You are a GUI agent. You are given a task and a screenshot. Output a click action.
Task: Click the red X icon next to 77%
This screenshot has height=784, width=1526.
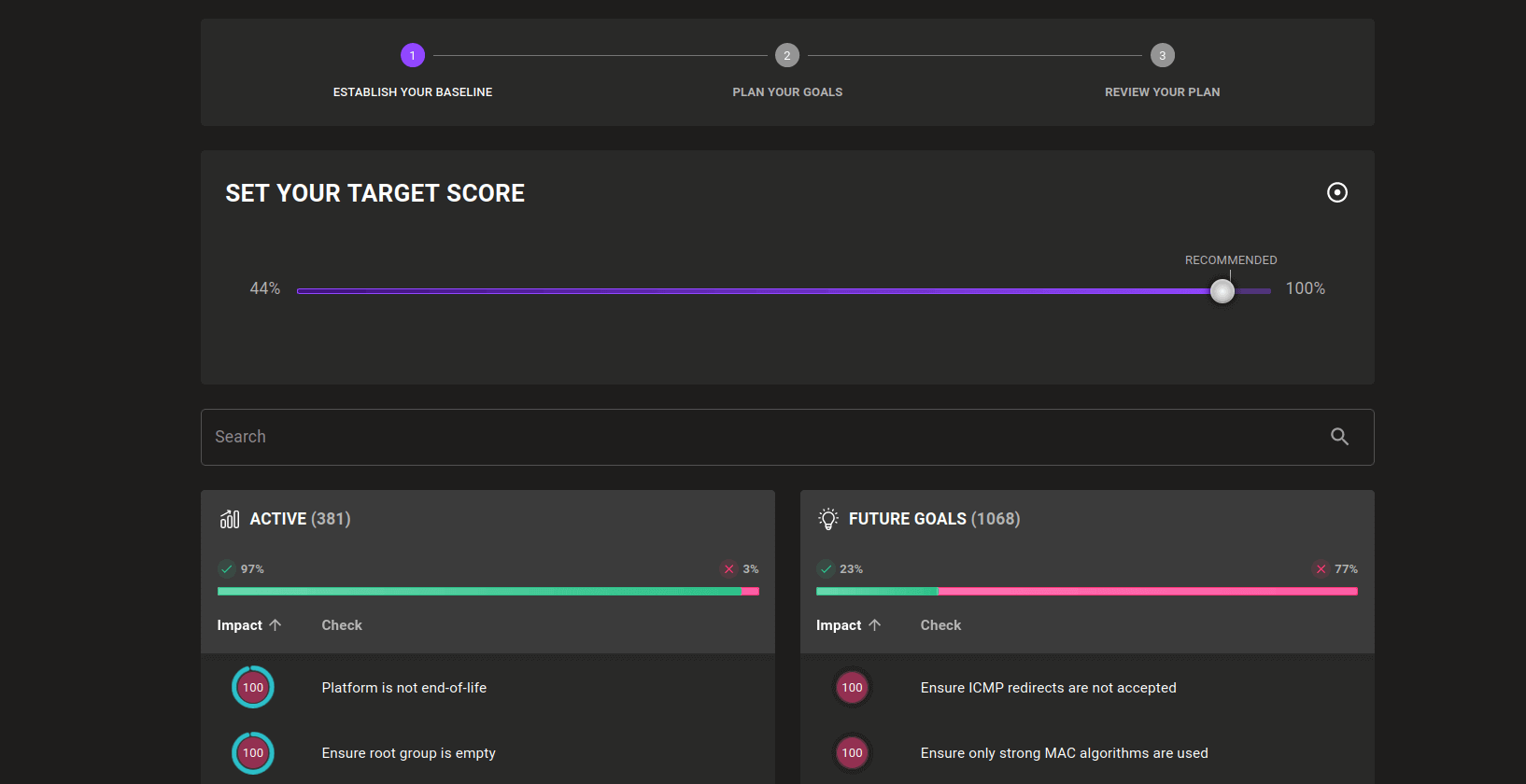(1321, 569)
